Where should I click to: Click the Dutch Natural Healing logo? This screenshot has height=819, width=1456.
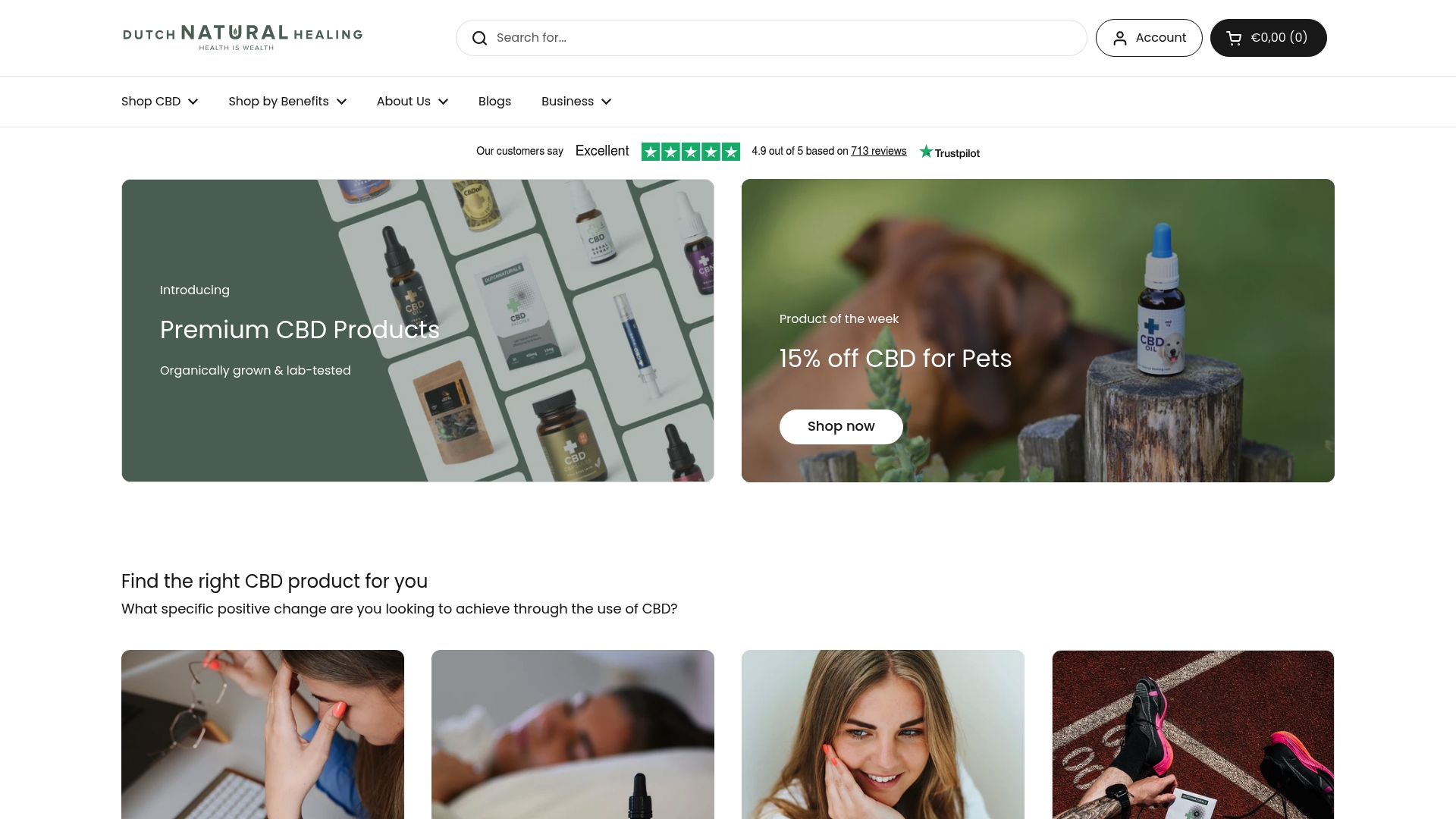[243, 38]
